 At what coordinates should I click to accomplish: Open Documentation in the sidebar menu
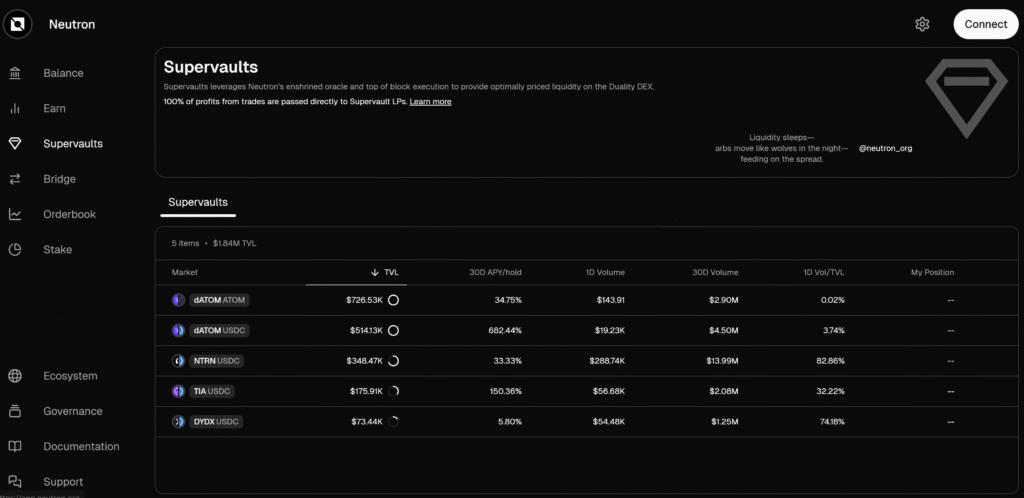(x=81, y=446)
